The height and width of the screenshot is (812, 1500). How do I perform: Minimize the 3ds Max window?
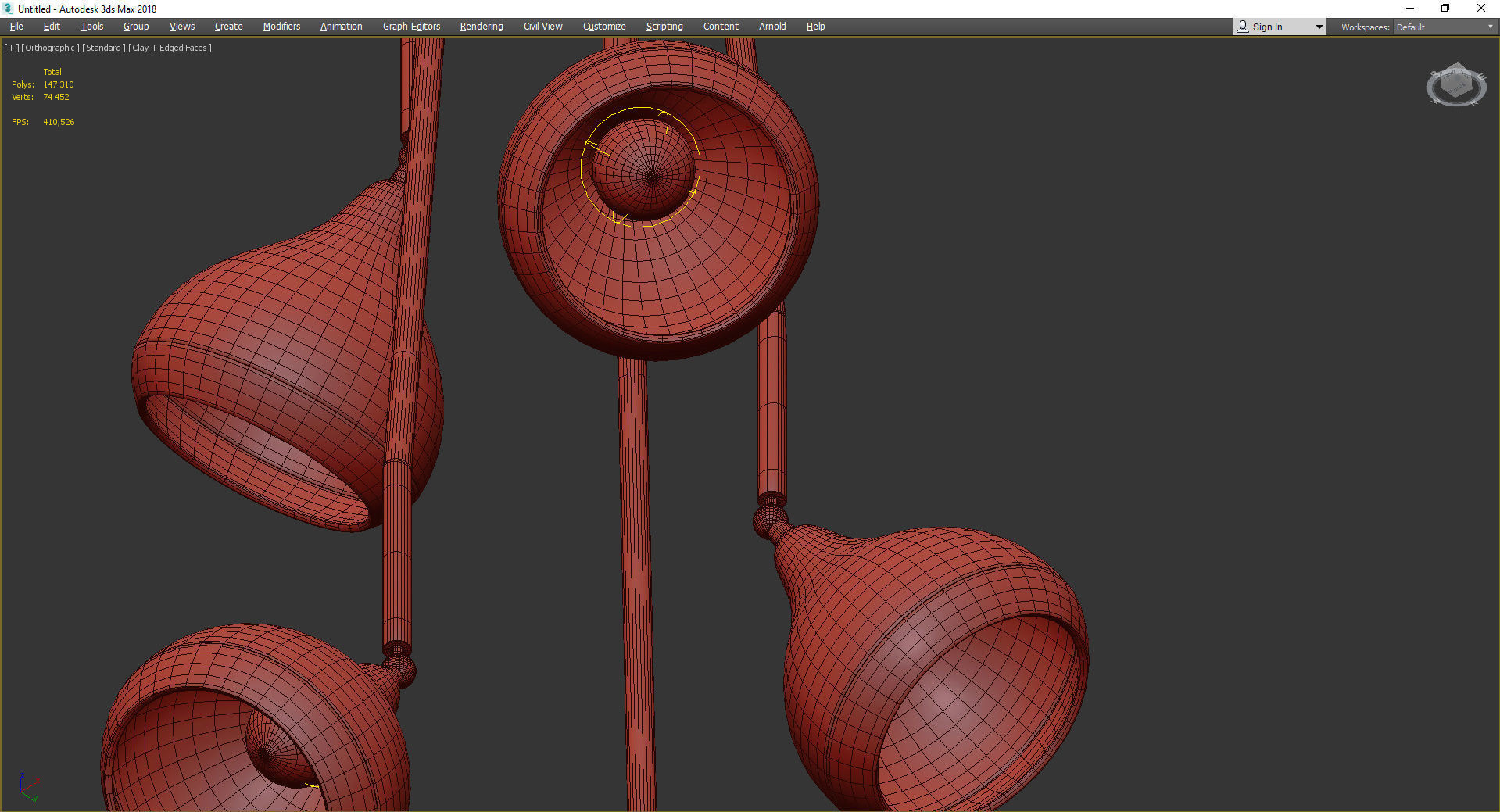[1410, 9]
